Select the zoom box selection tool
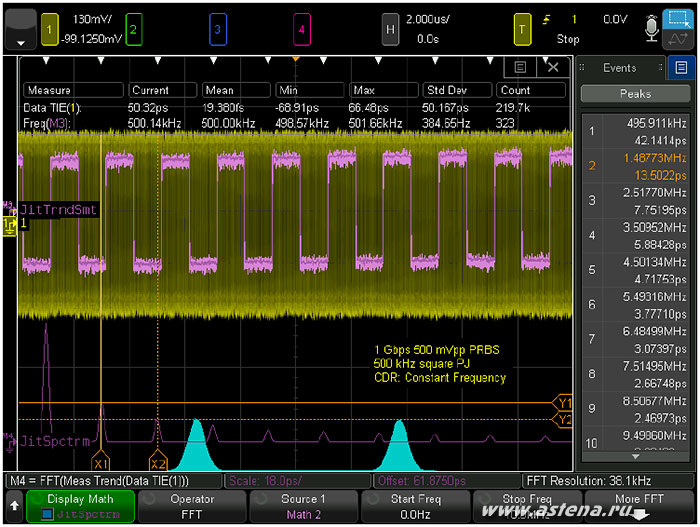Screen dimensions: 700x527 tap(678, 19)
